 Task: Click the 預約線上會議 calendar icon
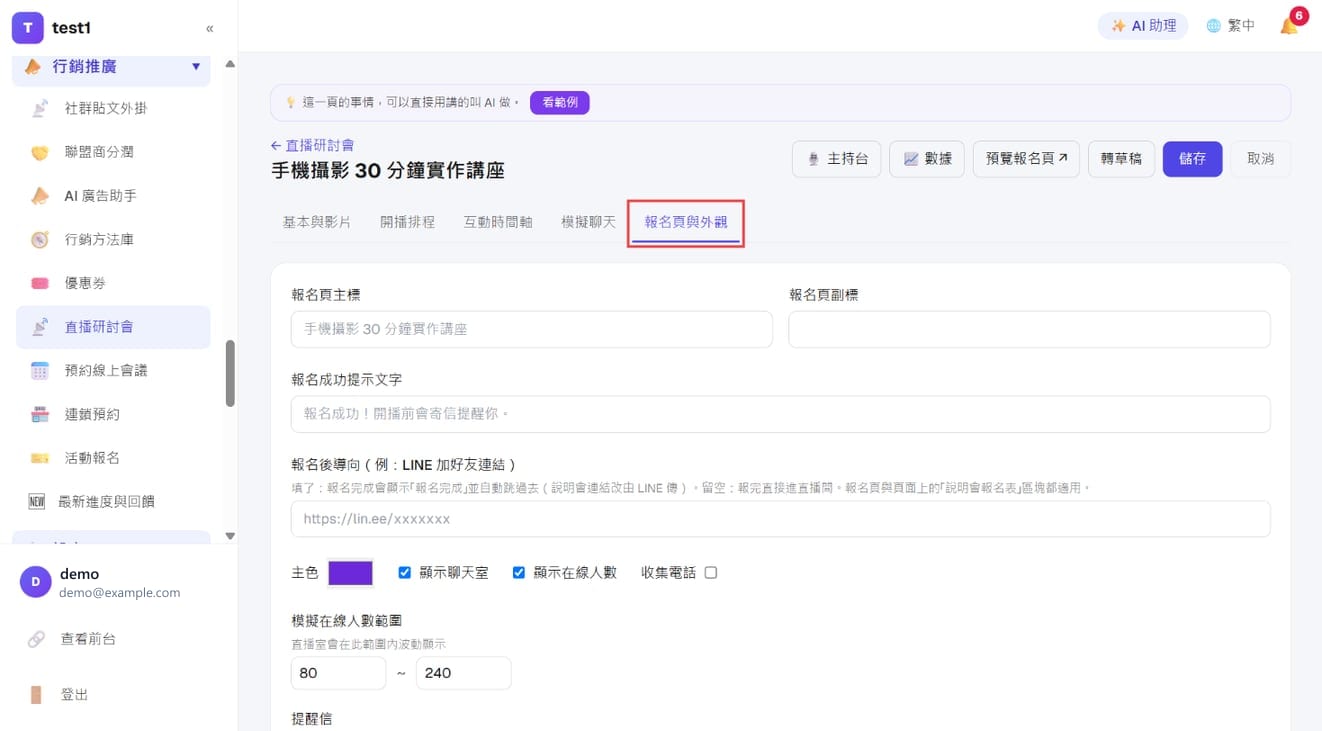40,370
